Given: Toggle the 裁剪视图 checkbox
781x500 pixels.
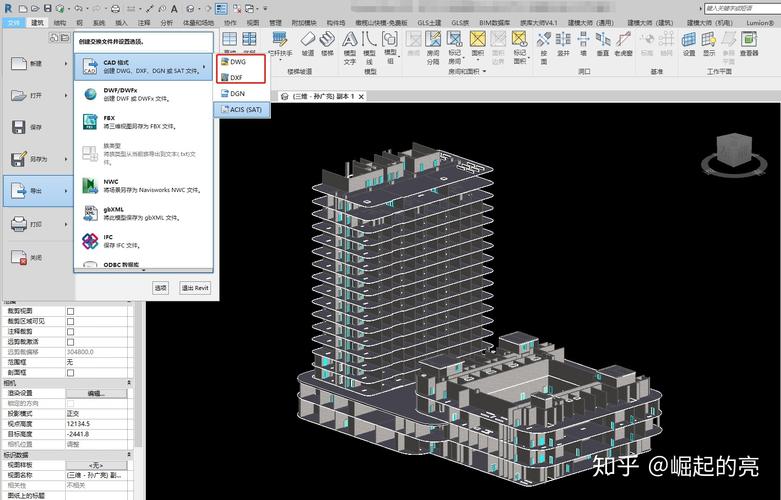Looking at the screenshot, I should pyautogui.click(x=70, y=311).
